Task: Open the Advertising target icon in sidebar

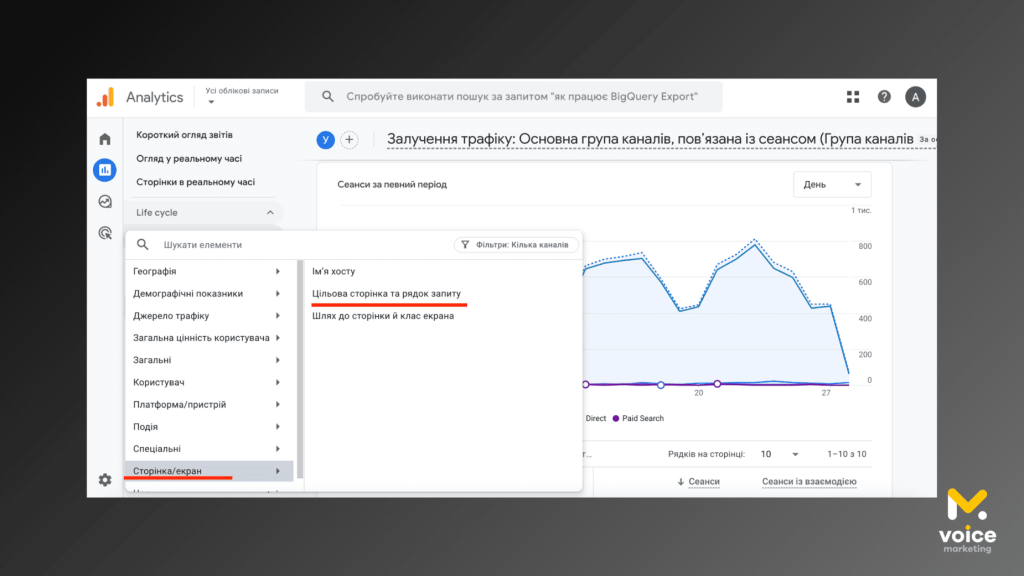Action: point(105,232)
